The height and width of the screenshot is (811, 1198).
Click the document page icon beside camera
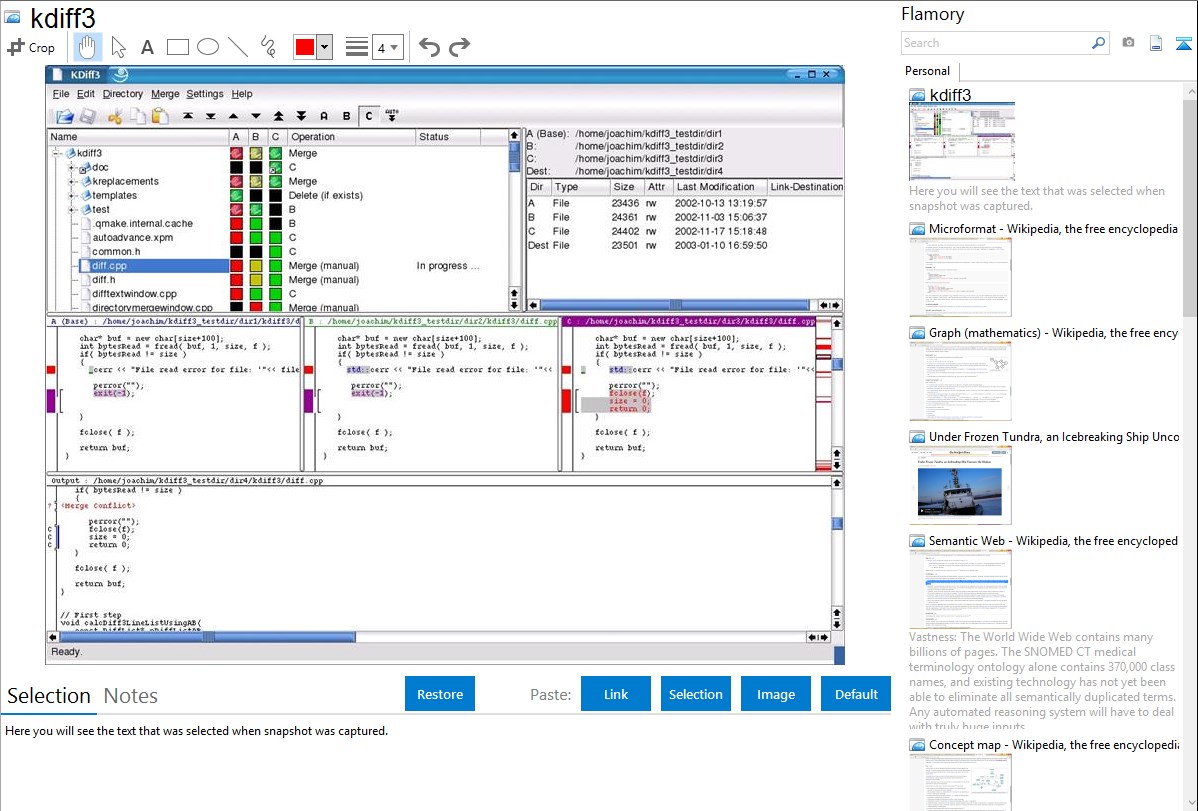point(1156,43)
